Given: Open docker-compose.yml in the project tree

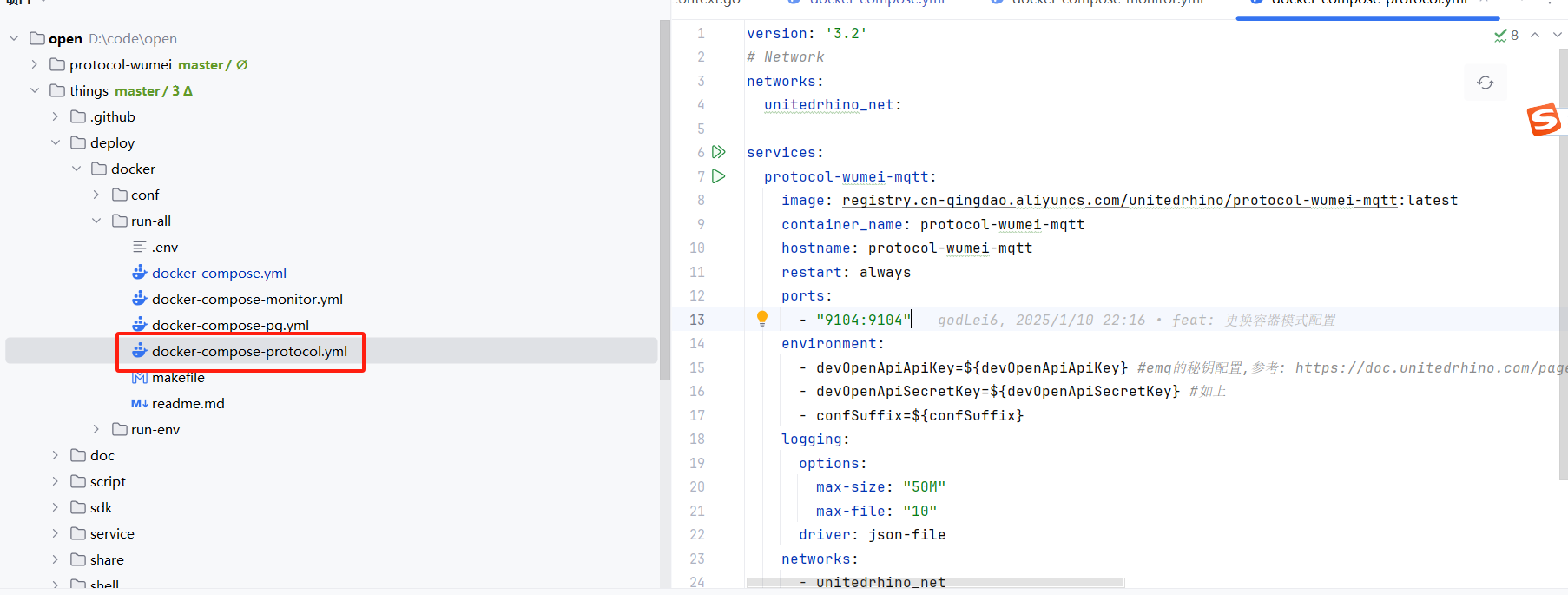Looking at the screenshot, I should pyautogui.click(x=219, y=273).
